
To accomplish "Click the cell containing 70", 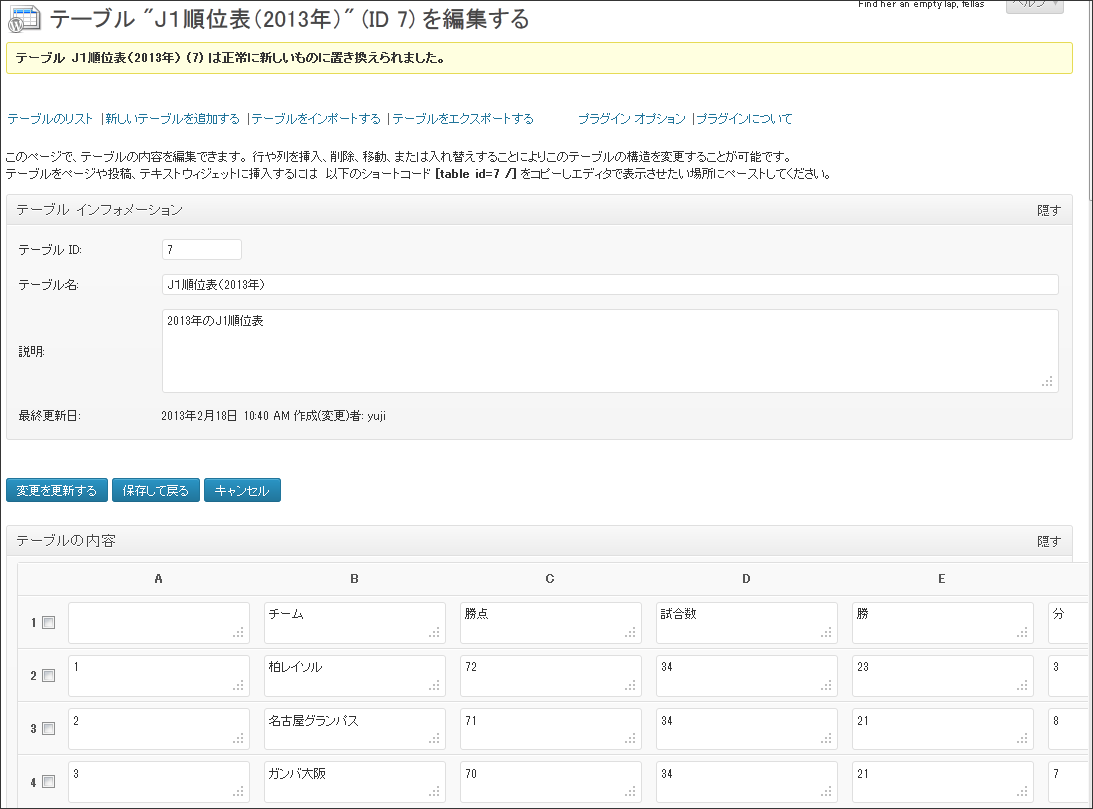I will coord(551,782).
